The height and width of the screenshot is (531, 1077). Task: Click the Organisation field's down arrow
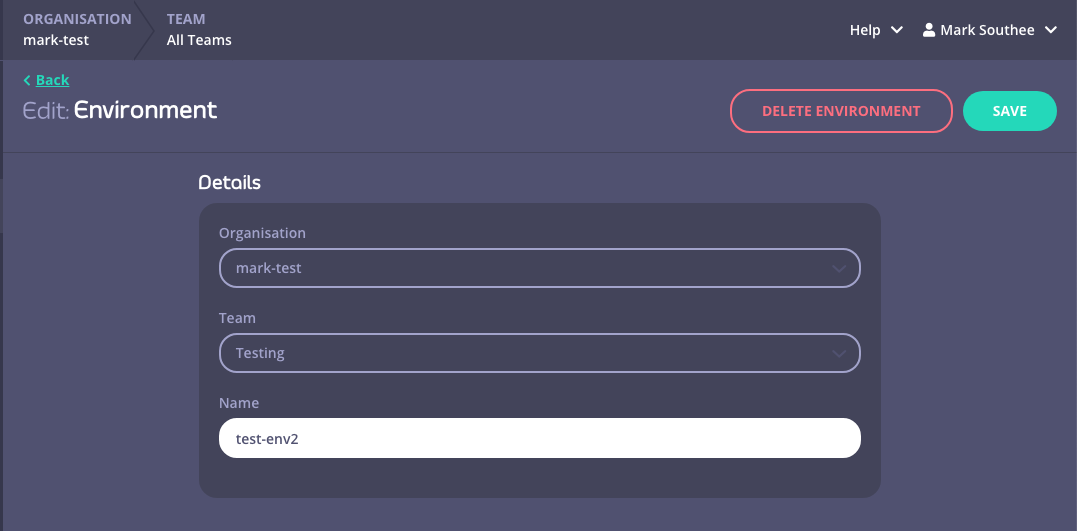point(839,268)
